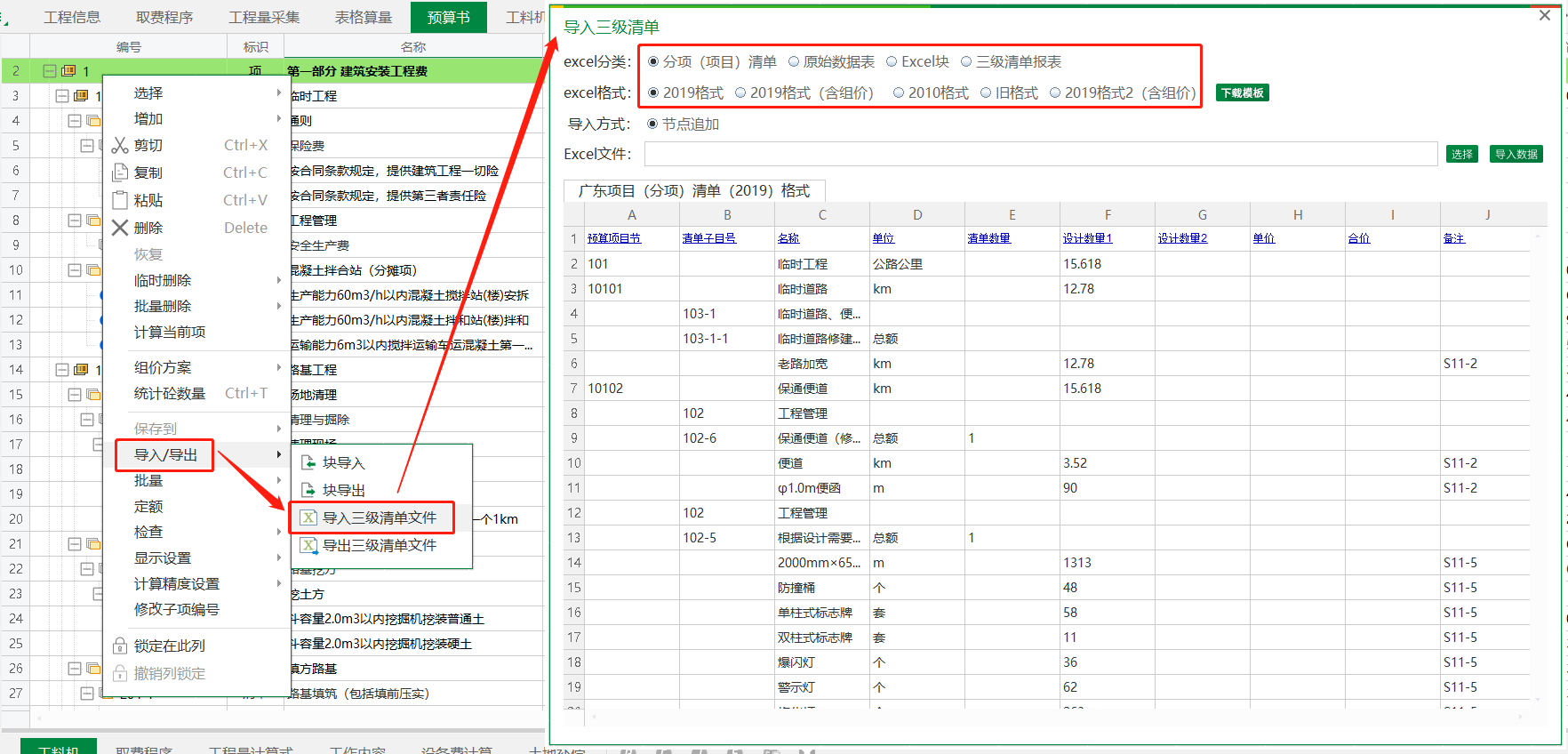
Task: Switch to 预算书 tab
Action: (x=449, y=17)
